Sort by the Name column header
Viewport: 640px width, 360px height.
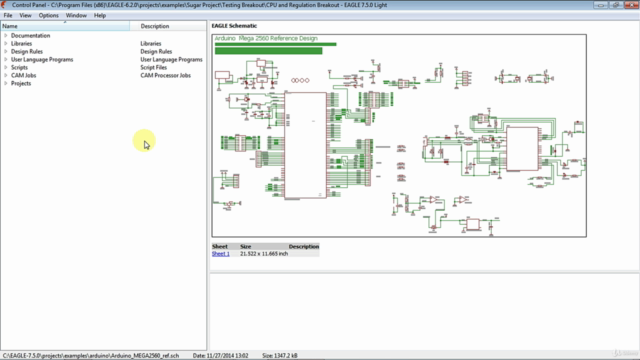click(65, 26)
